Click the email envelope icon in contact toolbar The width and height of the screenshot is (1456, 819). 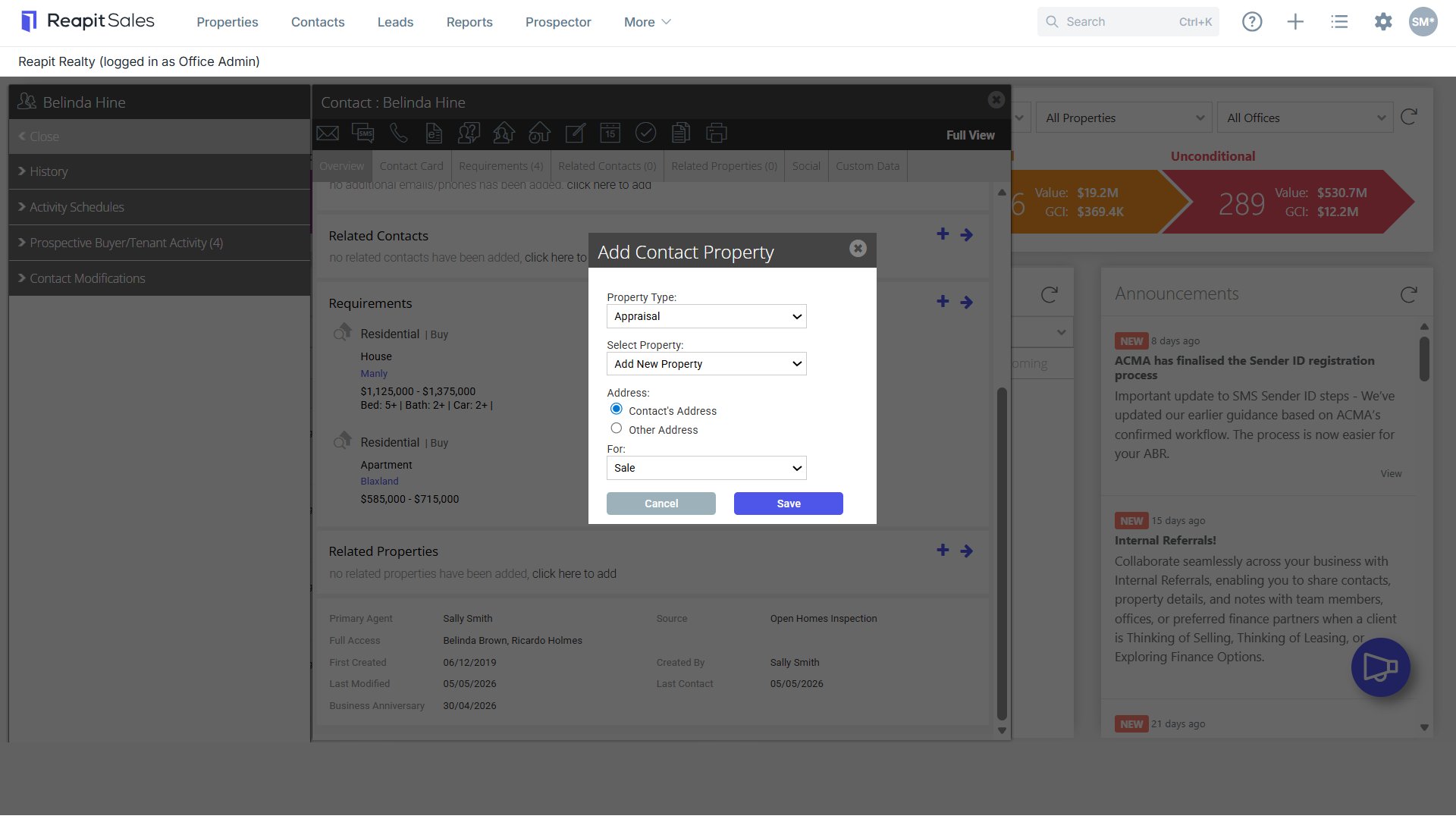[x=328, y=133]
